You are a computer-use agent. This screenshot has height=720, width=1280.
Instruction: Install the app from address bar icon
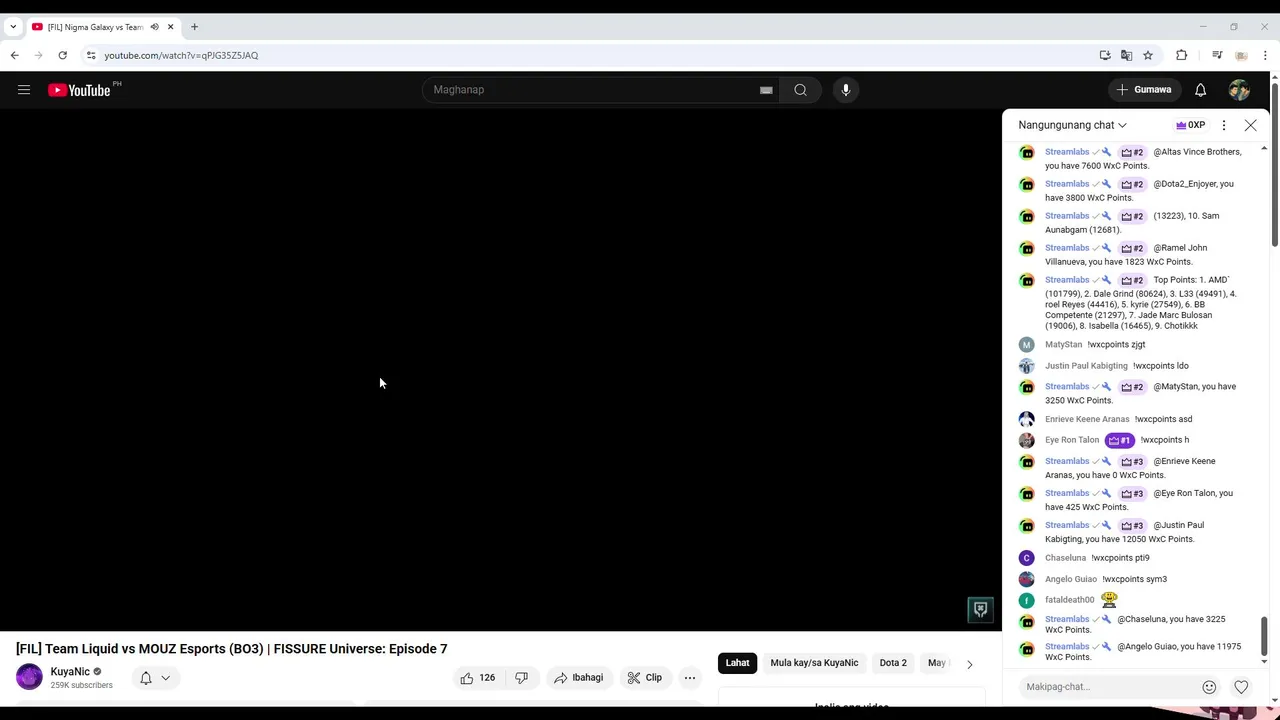[1105, 55]
